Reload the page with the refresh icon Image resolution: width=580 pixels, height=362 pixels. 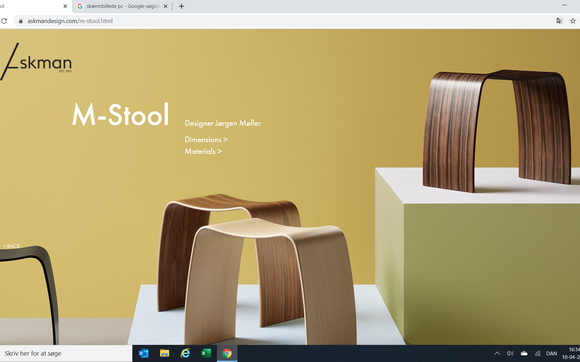(x=4, y=21)
